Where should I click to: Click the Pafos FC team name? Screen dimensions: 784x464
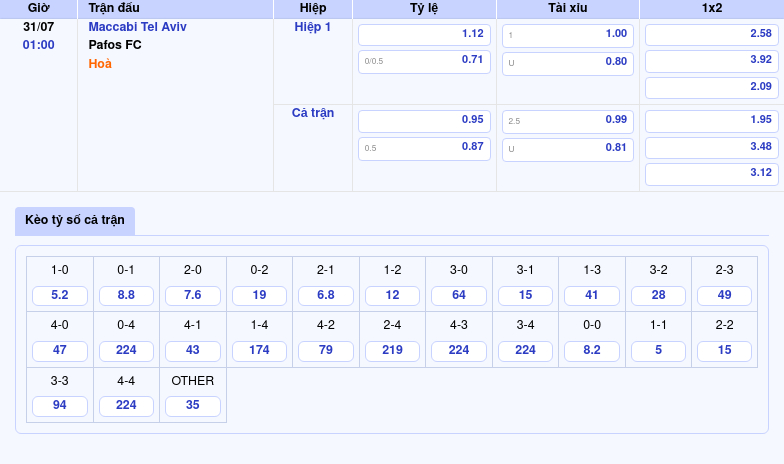click(115, 45)
